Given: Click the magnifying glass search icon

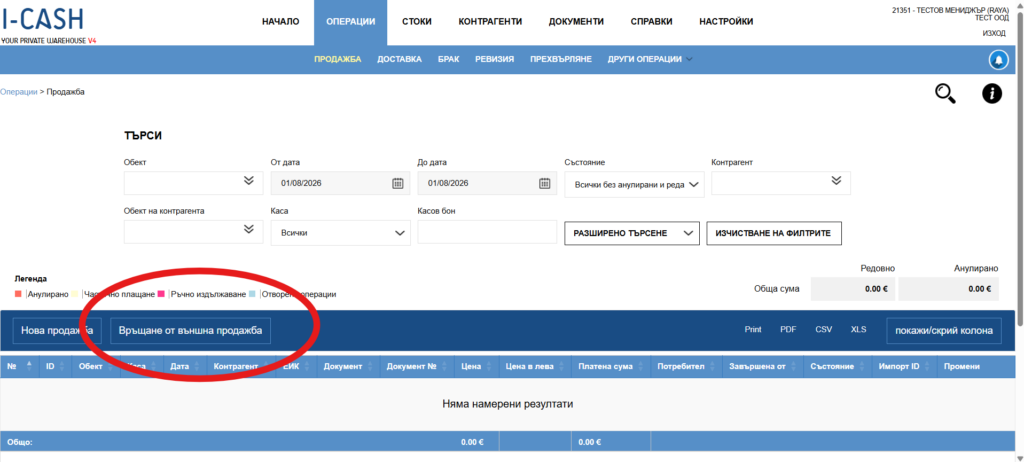Looking at the screenshot, I should click(945, 94).
